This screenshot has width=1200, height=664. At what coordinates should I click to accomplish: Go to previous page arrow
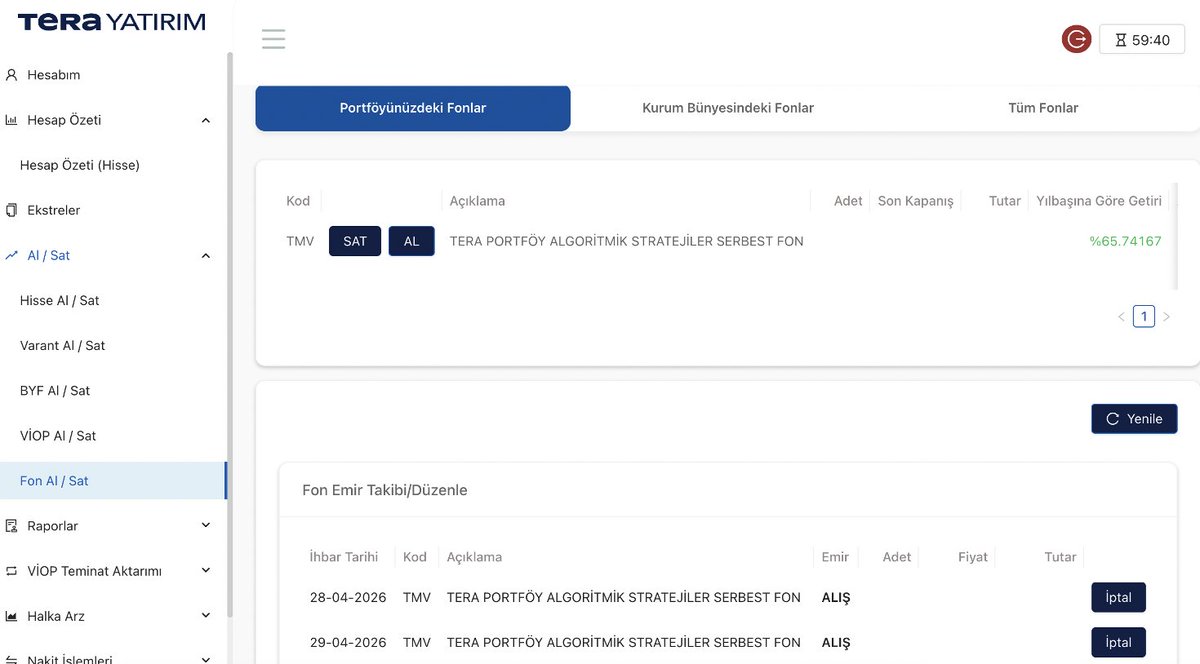coord(1121,317)
